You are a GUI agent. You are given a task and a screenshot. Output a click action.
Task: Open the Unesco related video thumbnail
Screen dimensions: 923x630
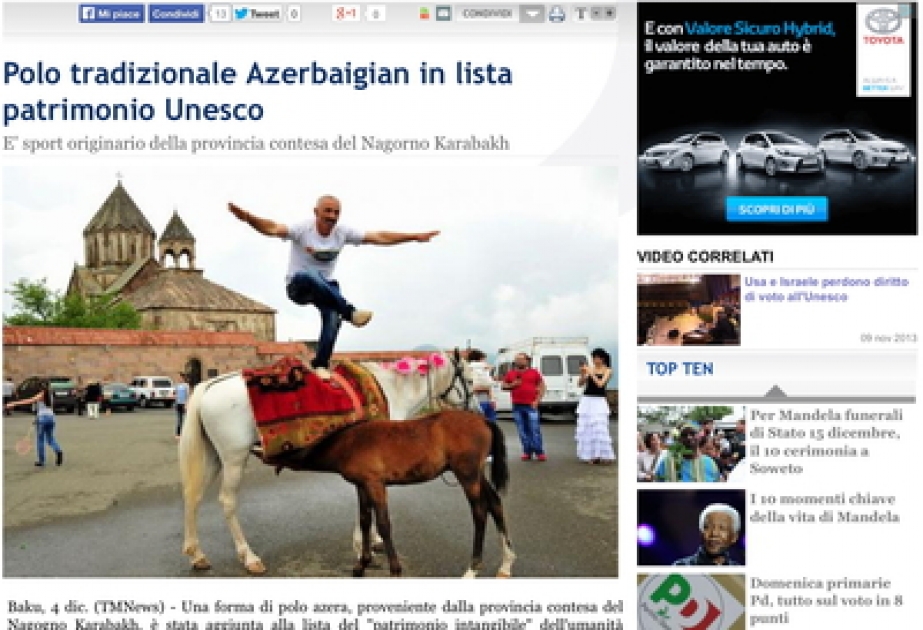click(688, 310)
